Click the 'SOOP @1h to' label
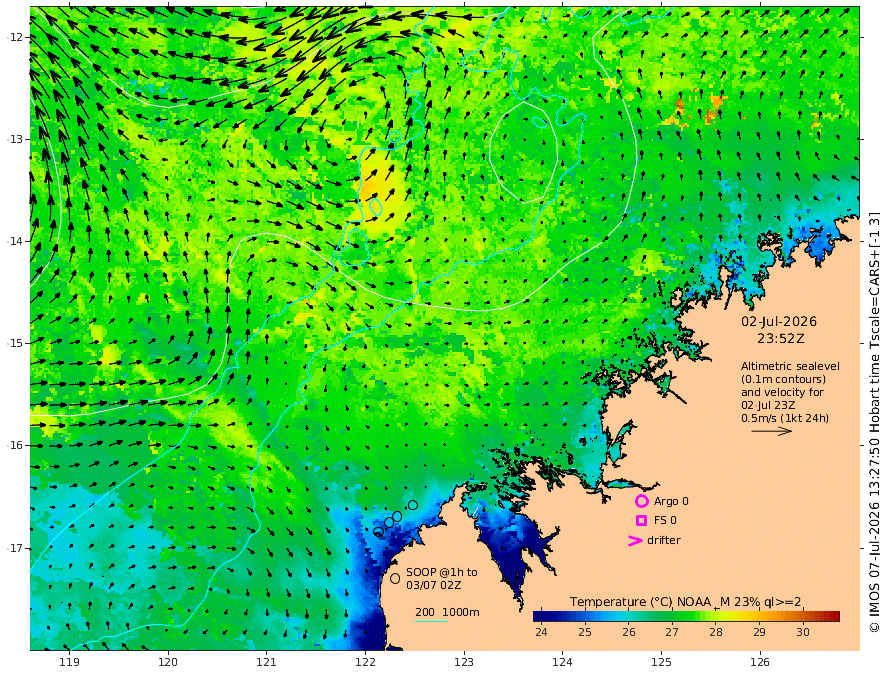The height and width of the screenshot is (680, 880). (442, 572)
